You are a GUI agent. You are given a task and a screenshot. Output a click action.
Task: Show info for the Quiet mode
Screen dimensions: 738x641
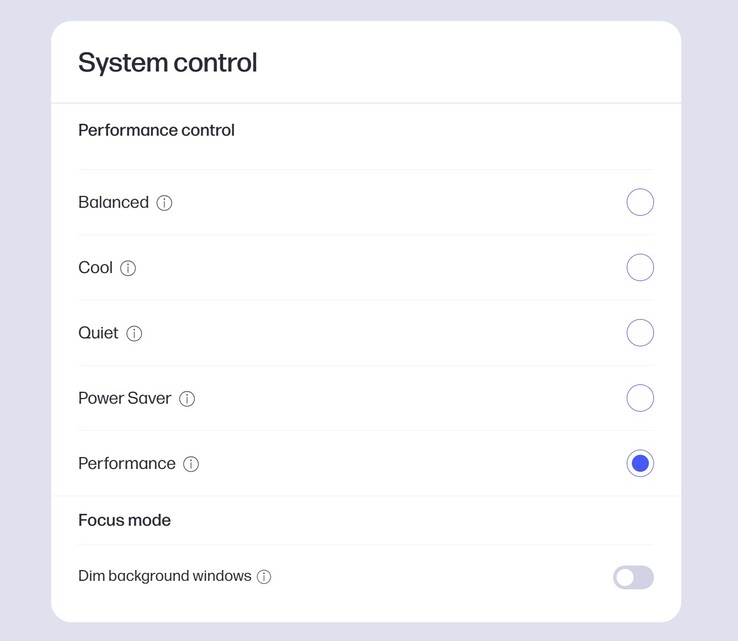[x=134, y=333]
